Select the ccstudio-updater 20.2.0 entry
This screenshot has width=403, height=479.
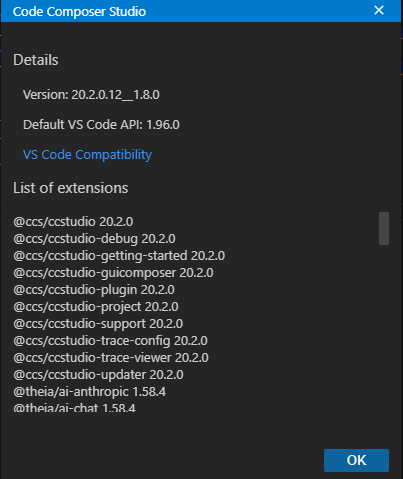98,375
